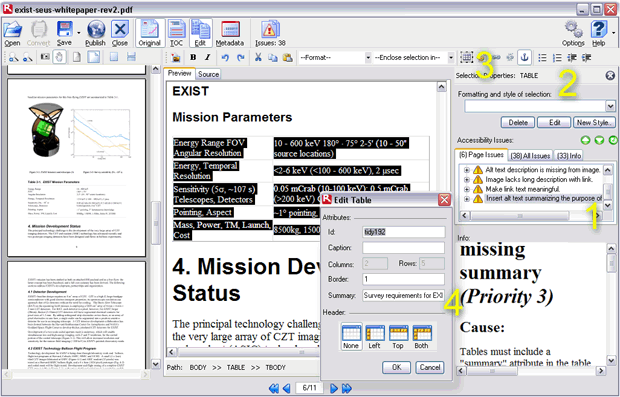Toggle the Original view
The image size is (620, 397).
[x=149, y=34]
